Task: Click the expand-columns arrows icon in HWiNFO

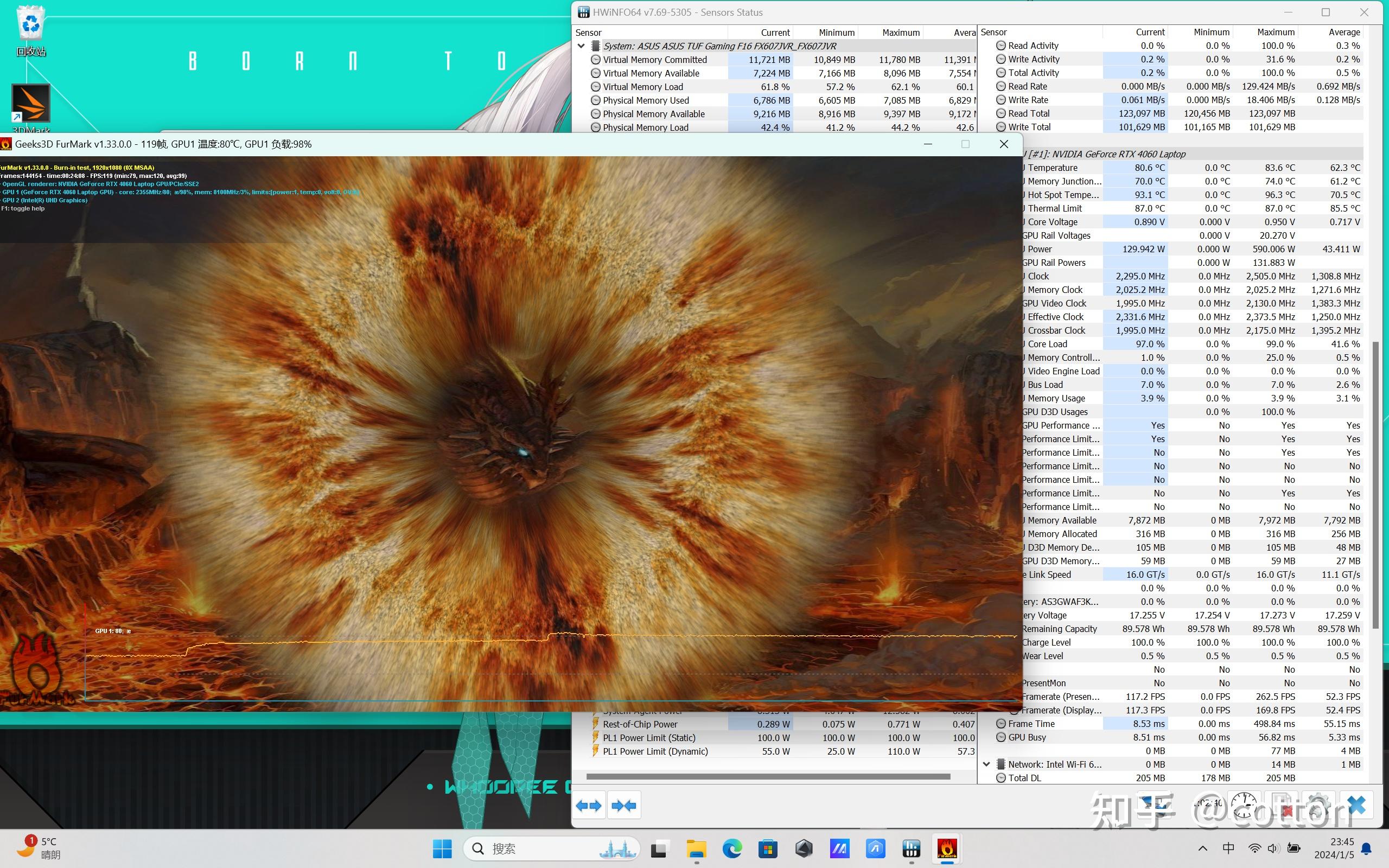Action: (x=588, y=806)
